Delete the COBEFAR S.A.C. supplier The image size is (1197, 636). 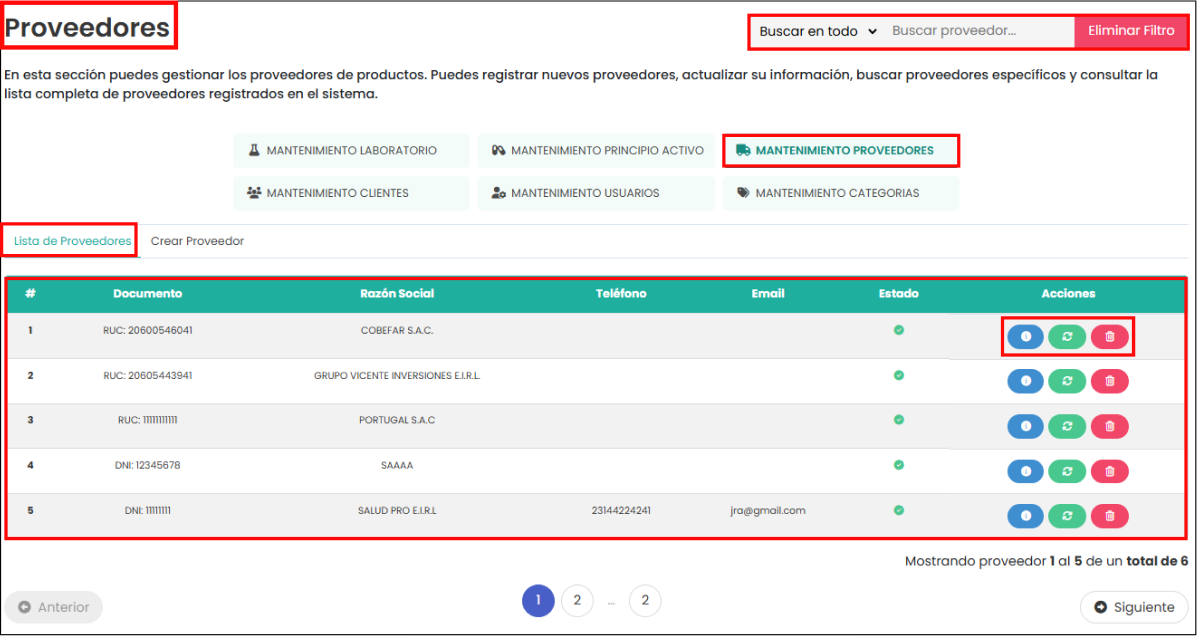tap(1109, 337)
